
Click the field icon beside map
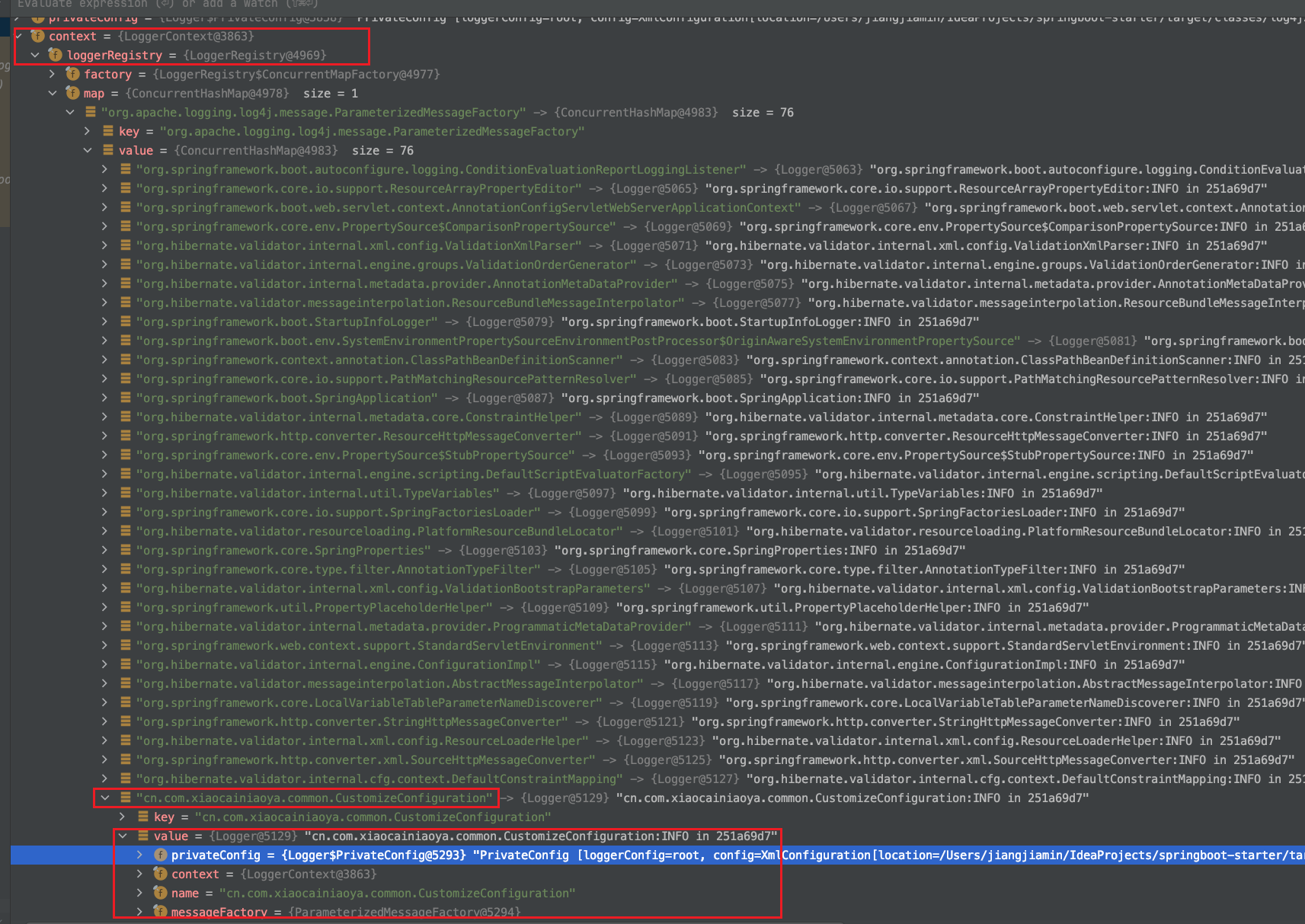tap(72, 93)
